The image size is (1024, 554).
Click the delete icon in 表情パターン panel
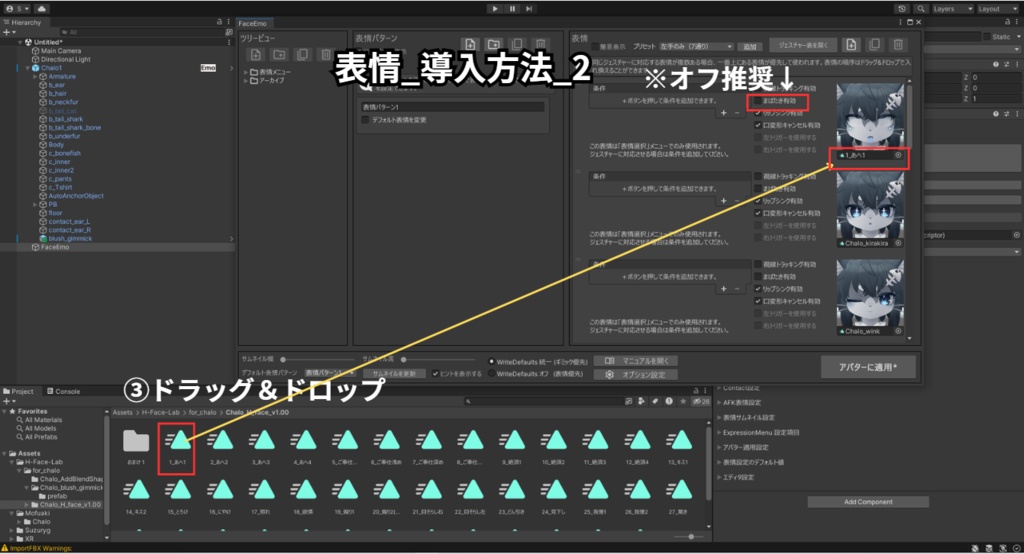(x=540, y=44)
